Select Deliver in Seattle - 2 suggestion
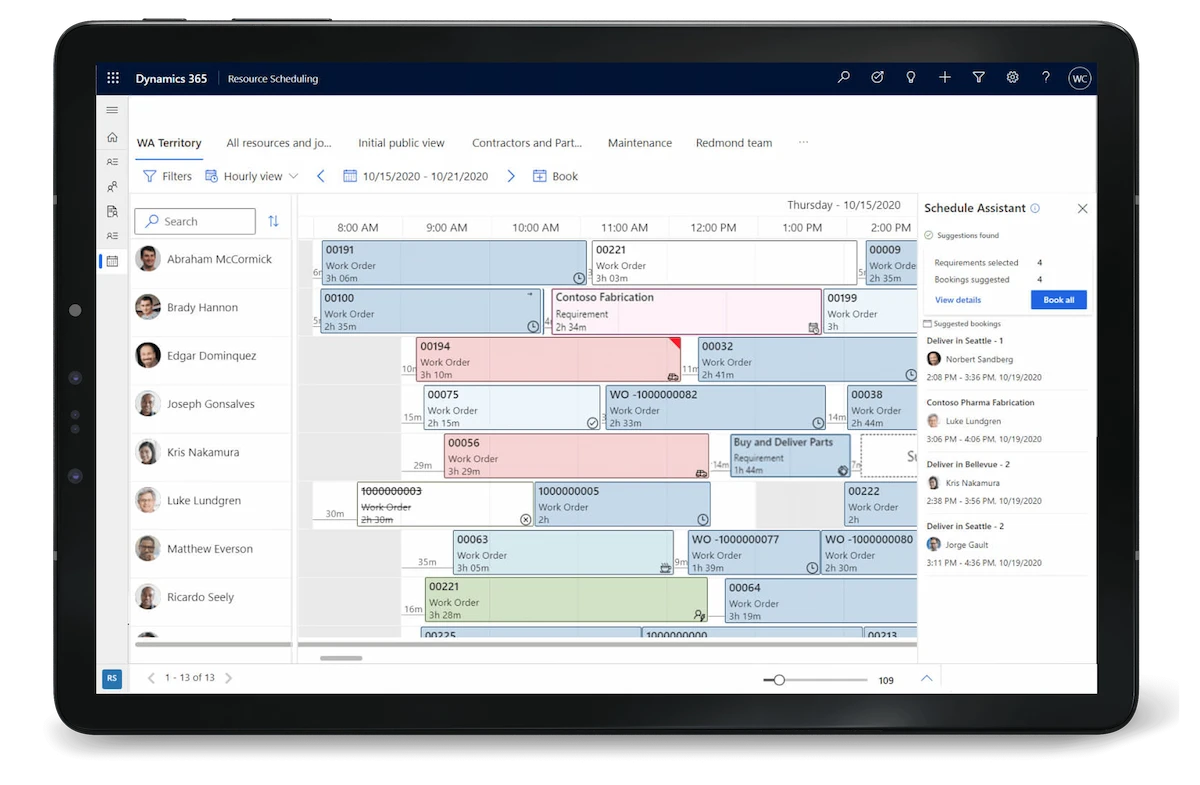 pos(1006,545)
